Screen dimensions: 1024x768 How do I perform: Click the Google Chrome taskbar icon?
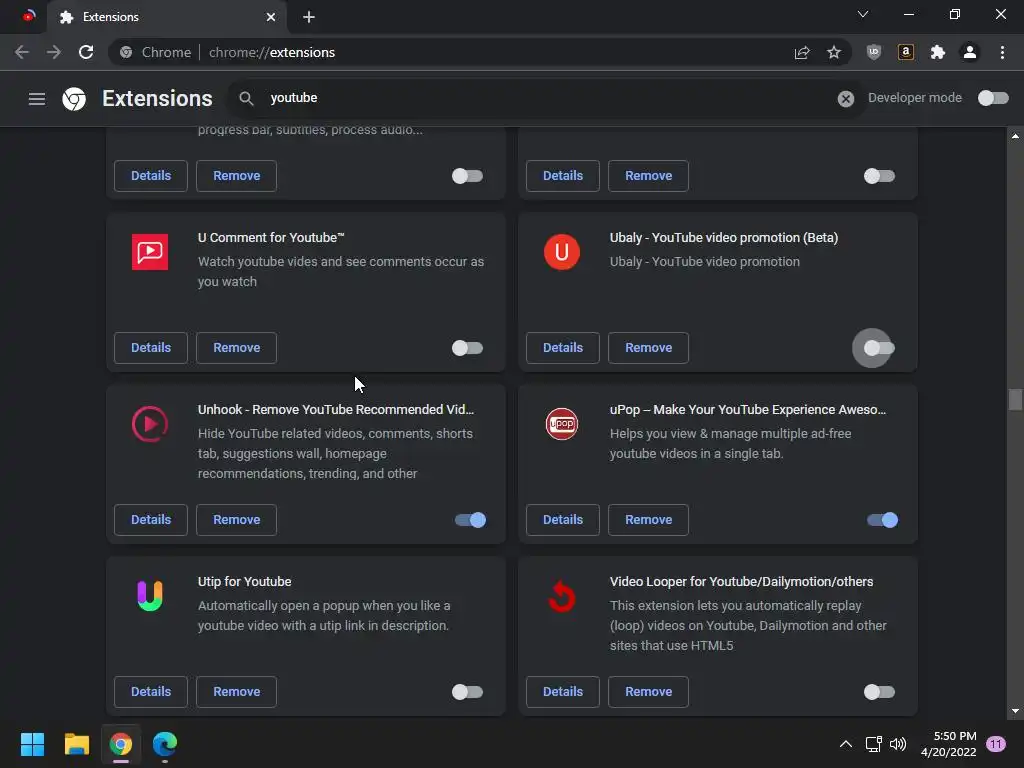[x=121, y=744]
